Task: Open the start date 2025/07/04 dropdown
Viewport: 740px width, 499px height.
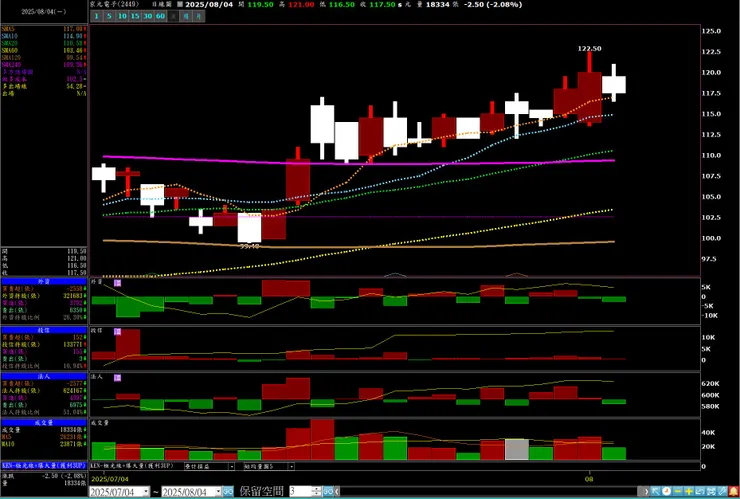Action: click(x=146, y=492)
